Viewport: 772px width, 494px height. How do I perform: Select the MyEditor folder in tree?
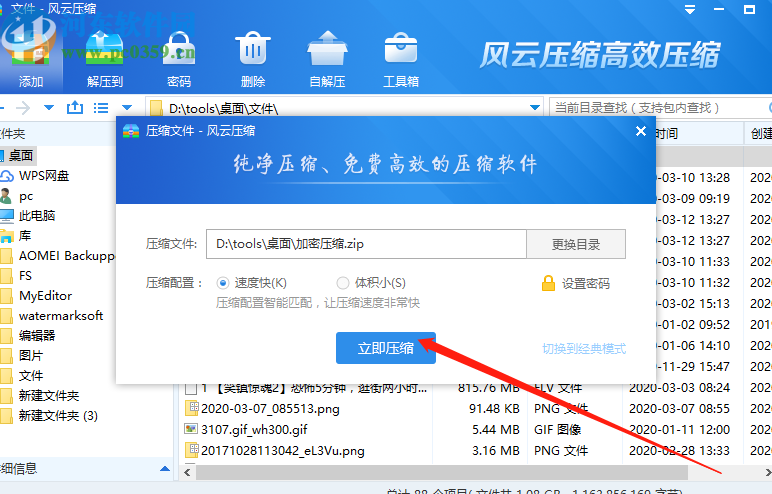point(45,296)
